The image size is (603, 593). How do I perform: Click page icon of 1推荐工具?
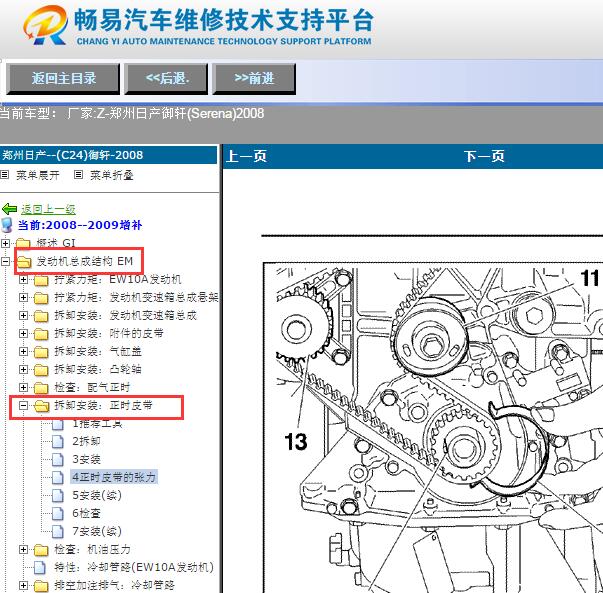pyautogui.click(x=58, y=424)
